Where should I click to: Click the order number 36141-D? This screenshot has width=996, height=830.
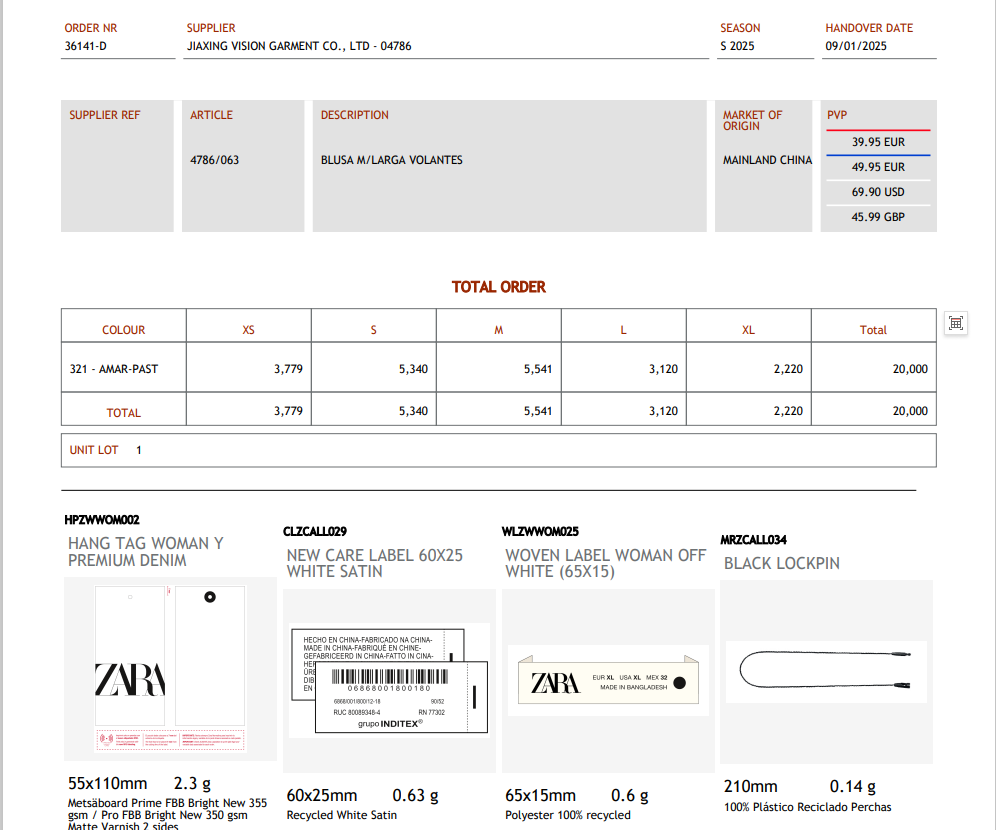[86, 46]
